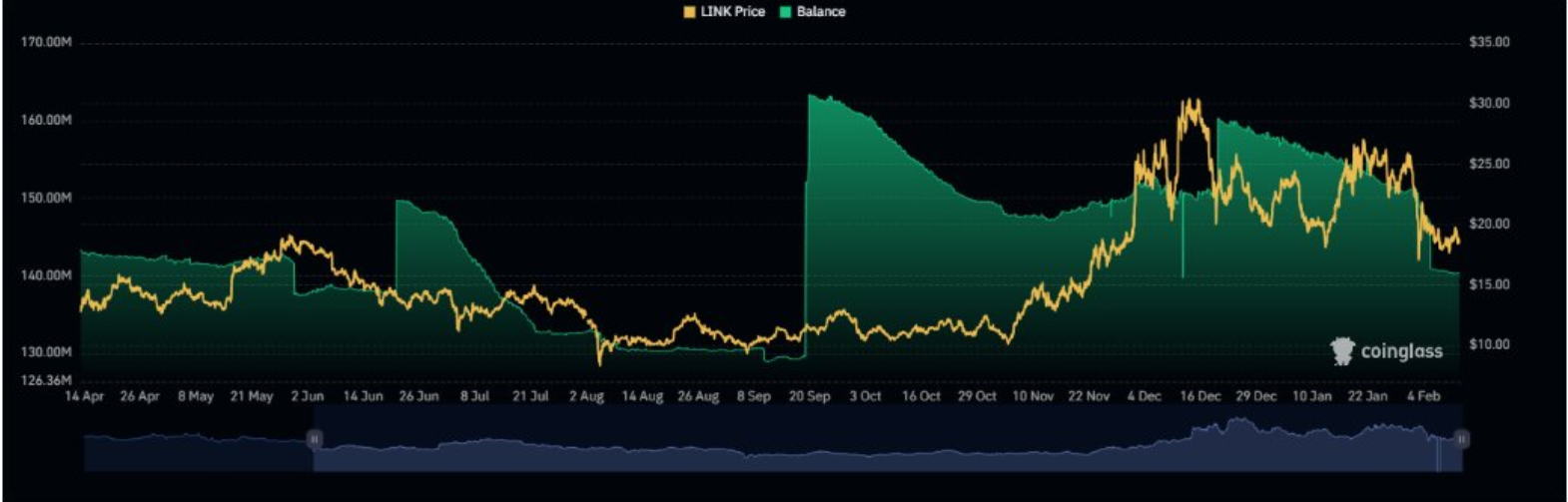Click the right range slider handle
The width and height of the screenshot is (1568, 502).
pos(1460,438)
